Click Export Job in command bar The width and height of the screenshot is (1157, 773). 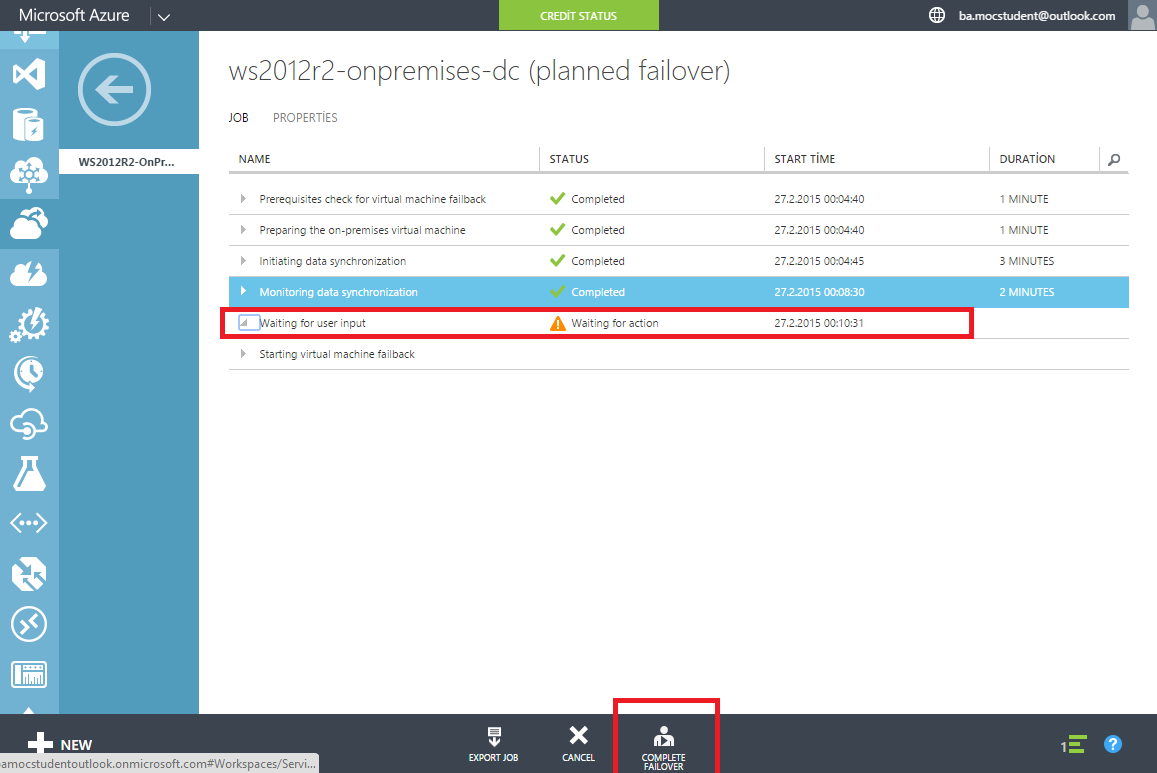[494, 743]
